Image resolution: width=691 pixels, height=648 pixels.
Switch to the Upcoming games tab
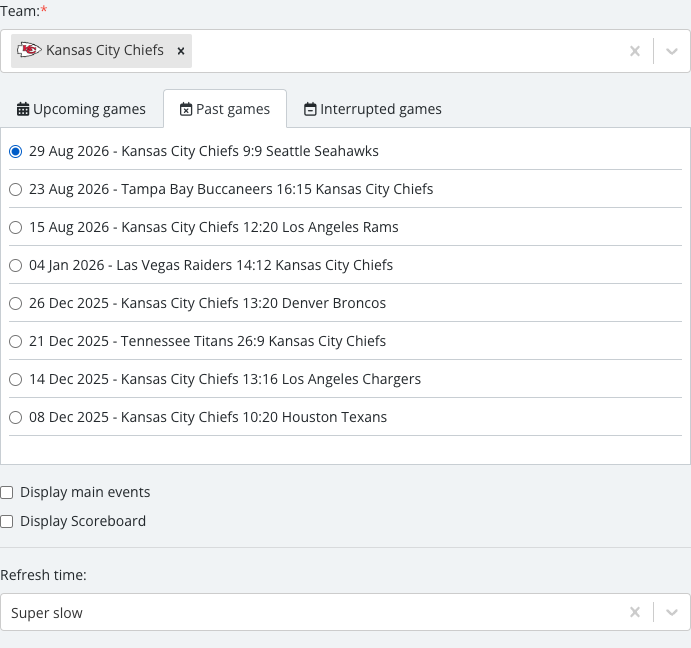click(81, 109)
